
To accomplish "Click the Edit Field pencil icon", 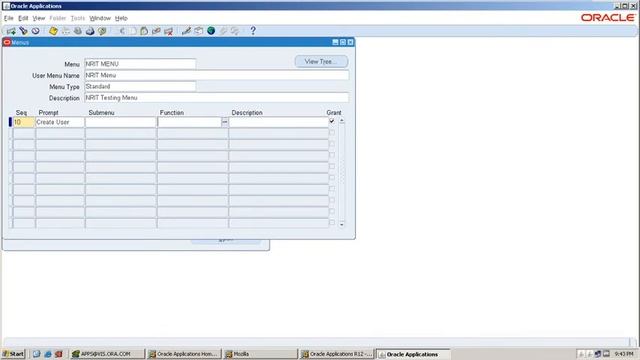I will (186, 31).
